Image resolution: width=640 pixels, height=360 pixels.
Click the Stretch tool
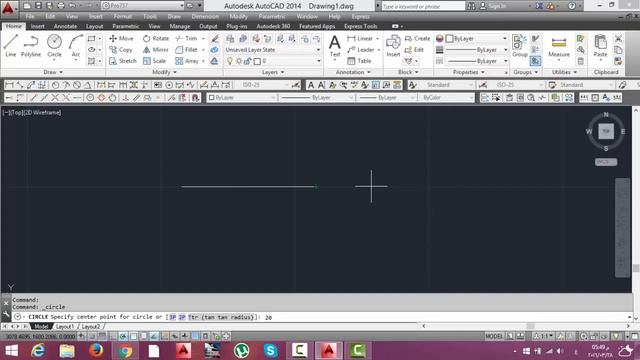coord(123,61)
